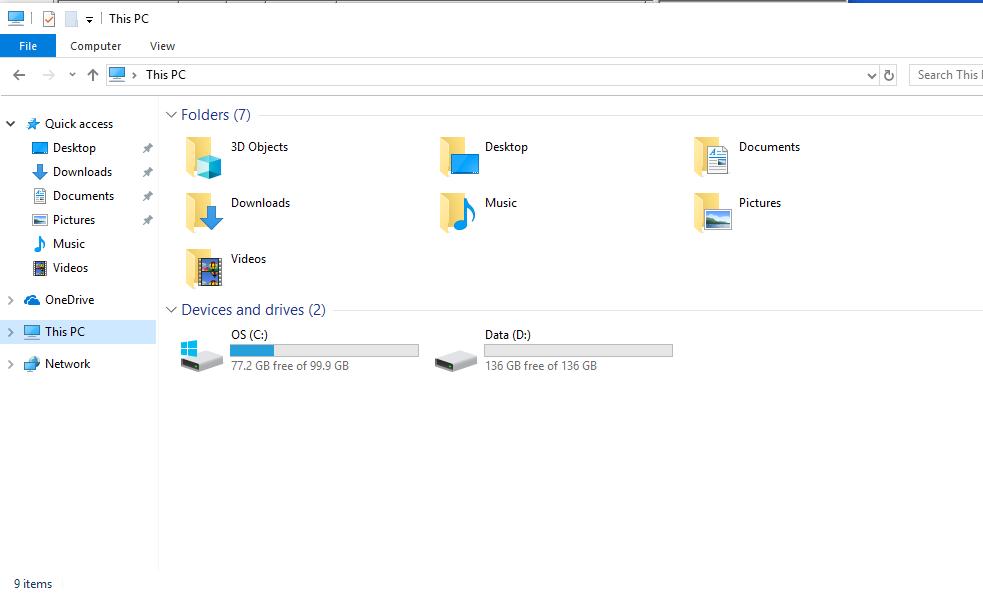The image size is (983, 594).
Task: Open the address bar history dropdown
Action: (871, 75)
